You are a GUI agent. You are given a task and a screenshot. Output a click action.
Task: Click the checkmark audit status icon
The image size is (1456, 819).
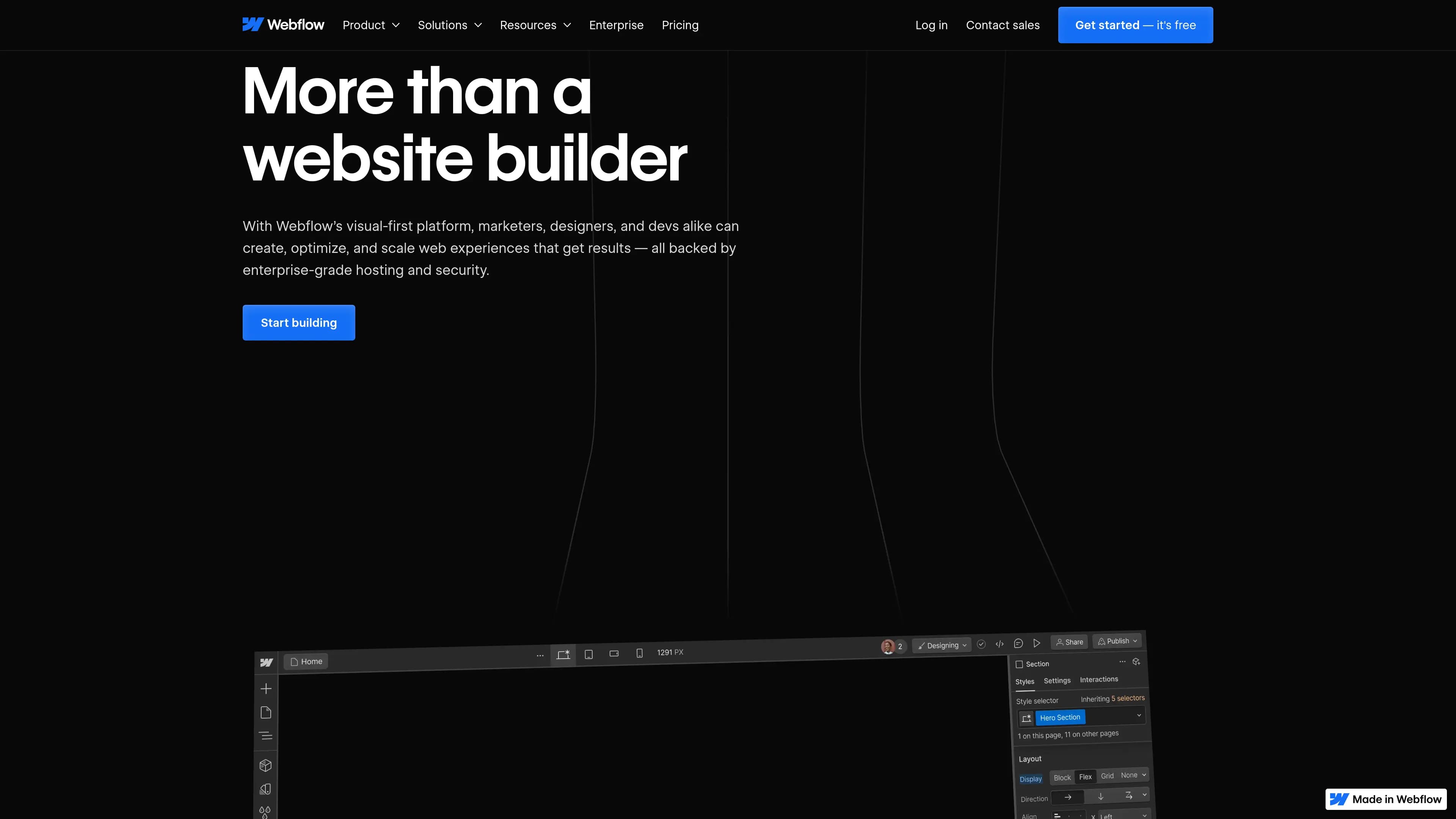pos(981,644)
